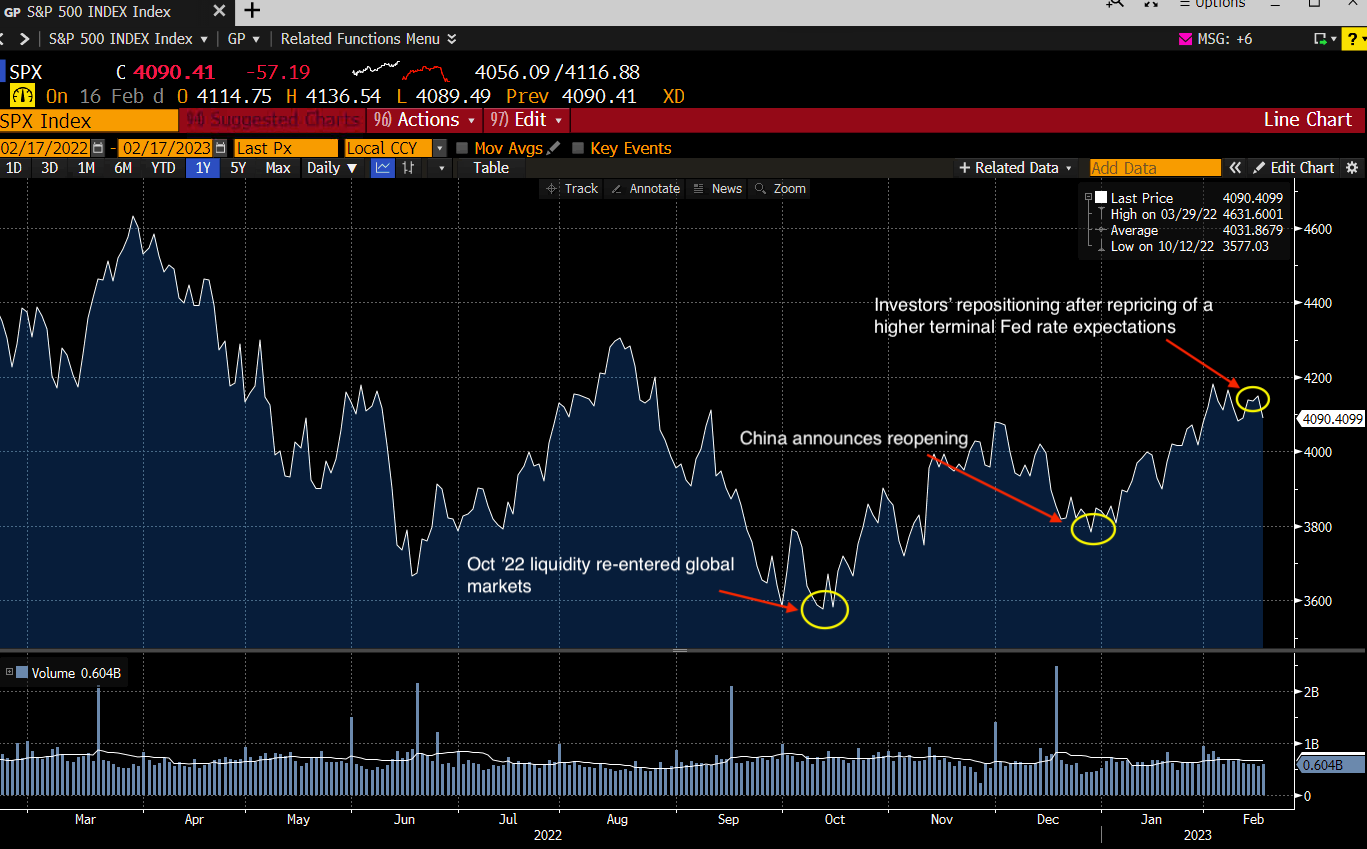Select the line chart type icon
This screenshot has width=1367, height=849.
pos(382,167)
